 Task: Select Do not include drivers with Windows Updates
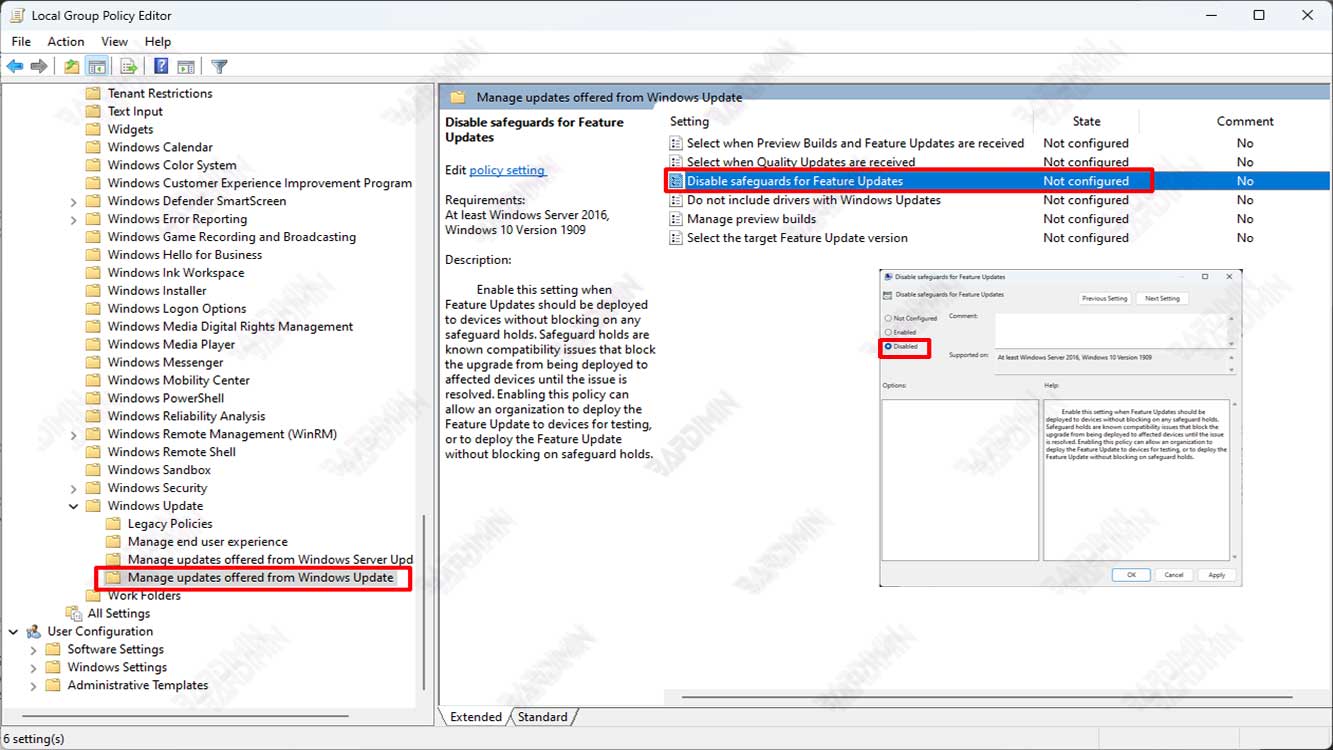click(x=814, y=200)
